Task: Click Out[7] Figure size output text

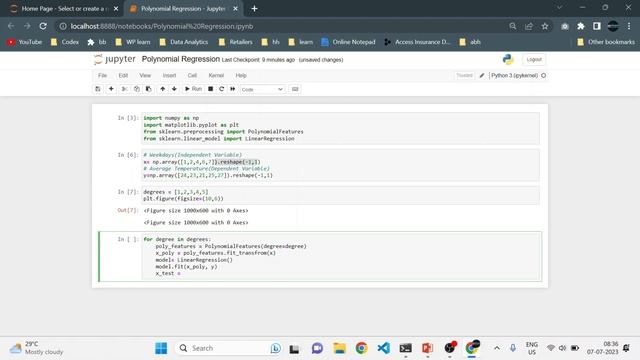Action: [196, 211]
